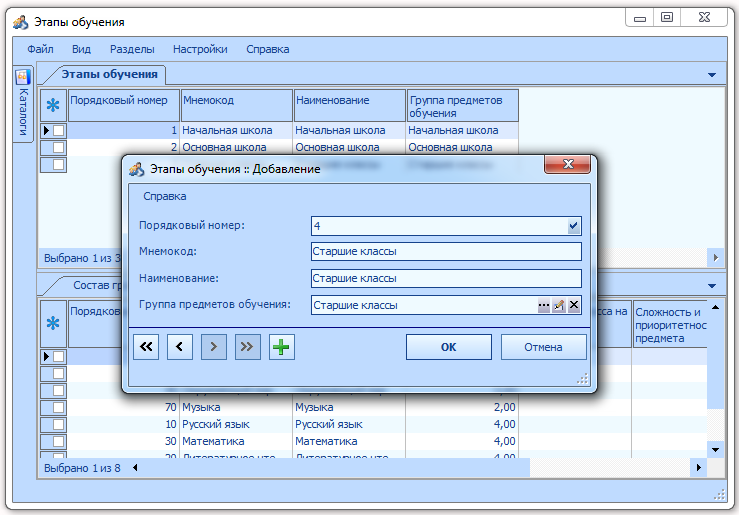
Task: Click the Наименование input field
Action: point(446,278)
